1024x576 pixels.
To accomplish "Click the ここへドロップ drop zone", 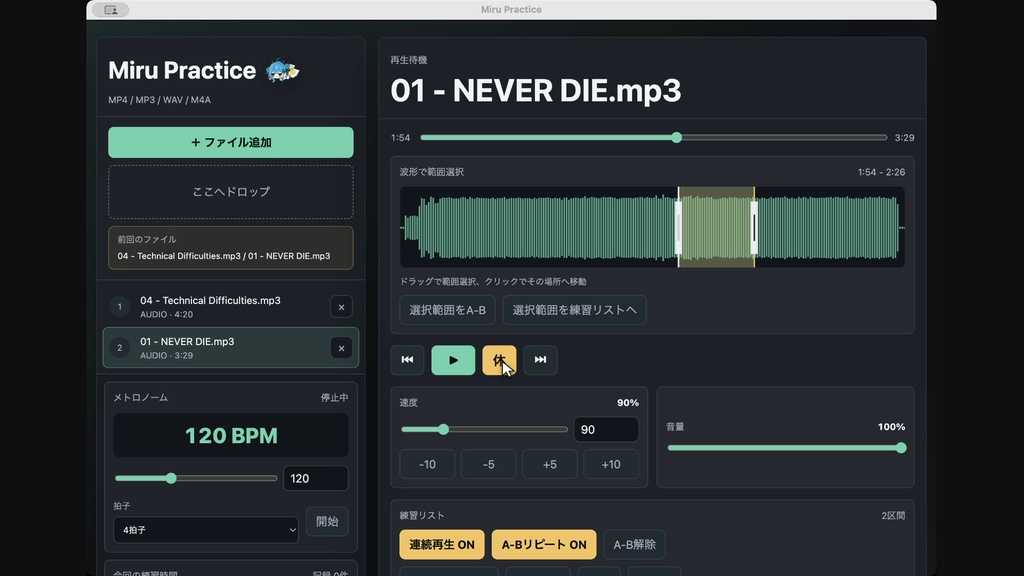I will tap(231, 192).
